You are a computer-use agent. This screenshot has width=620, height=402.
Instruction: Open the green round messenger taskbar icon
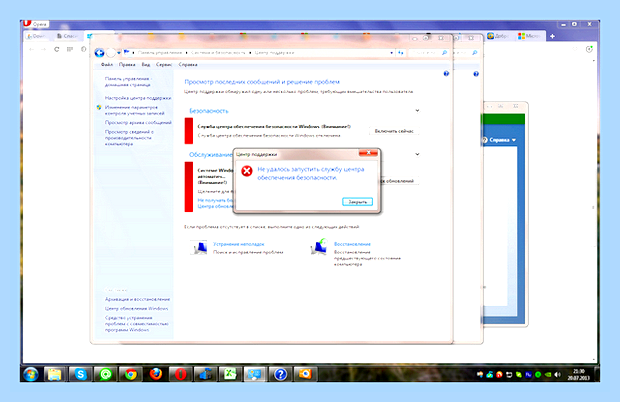pyautogui.click(x=106, y=374)
